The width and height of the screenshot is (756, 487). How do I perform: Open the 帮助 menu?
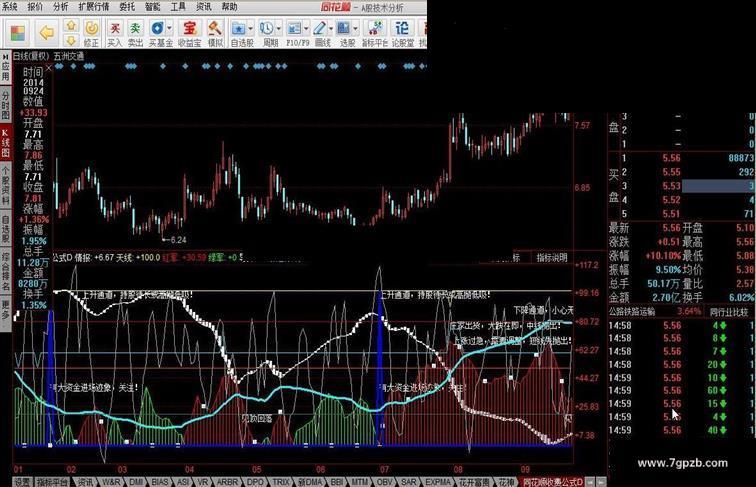(x=230, y=7)
